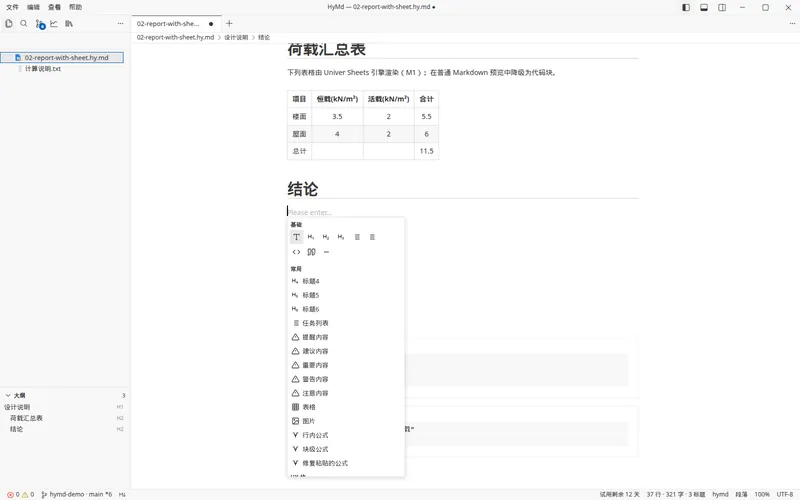Click hymd language mode in status bar
The height and width of the screenshot is (500, 800).
click(720, 494)
